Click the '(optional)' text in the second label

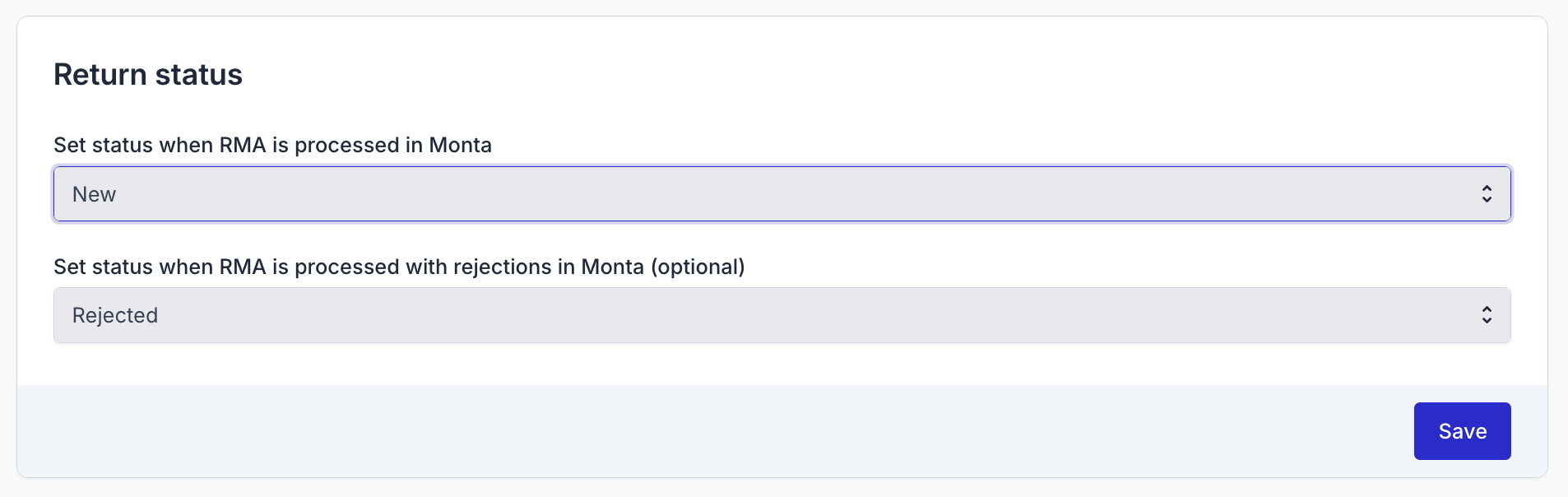[698, 267]
